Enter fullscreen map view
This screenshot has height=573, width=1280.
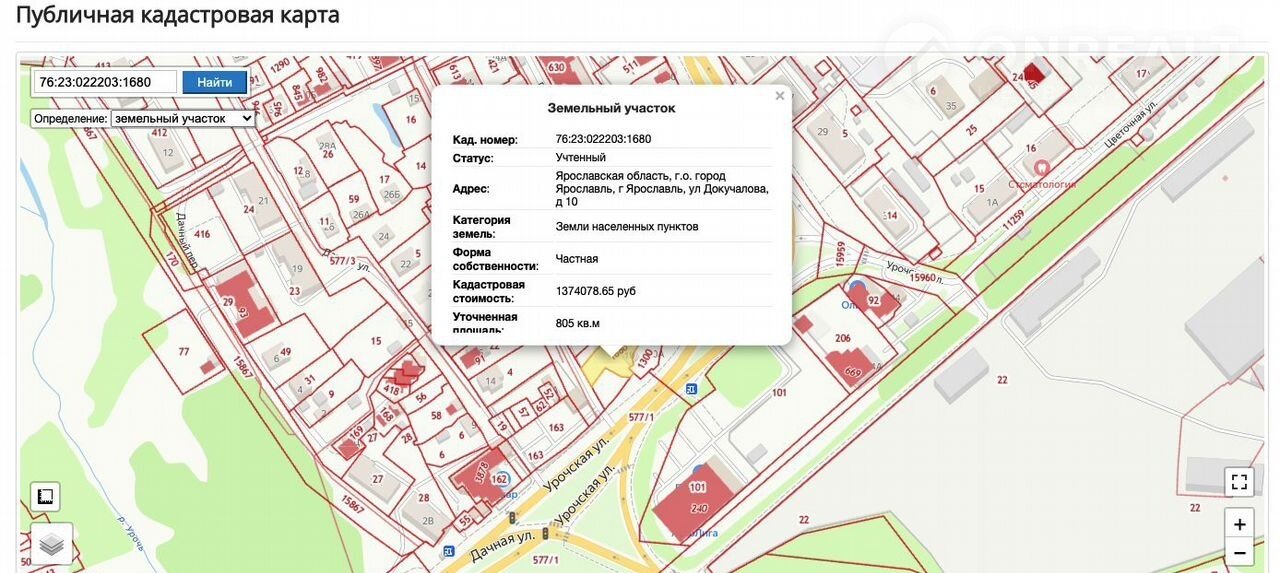coord(1239,482)
